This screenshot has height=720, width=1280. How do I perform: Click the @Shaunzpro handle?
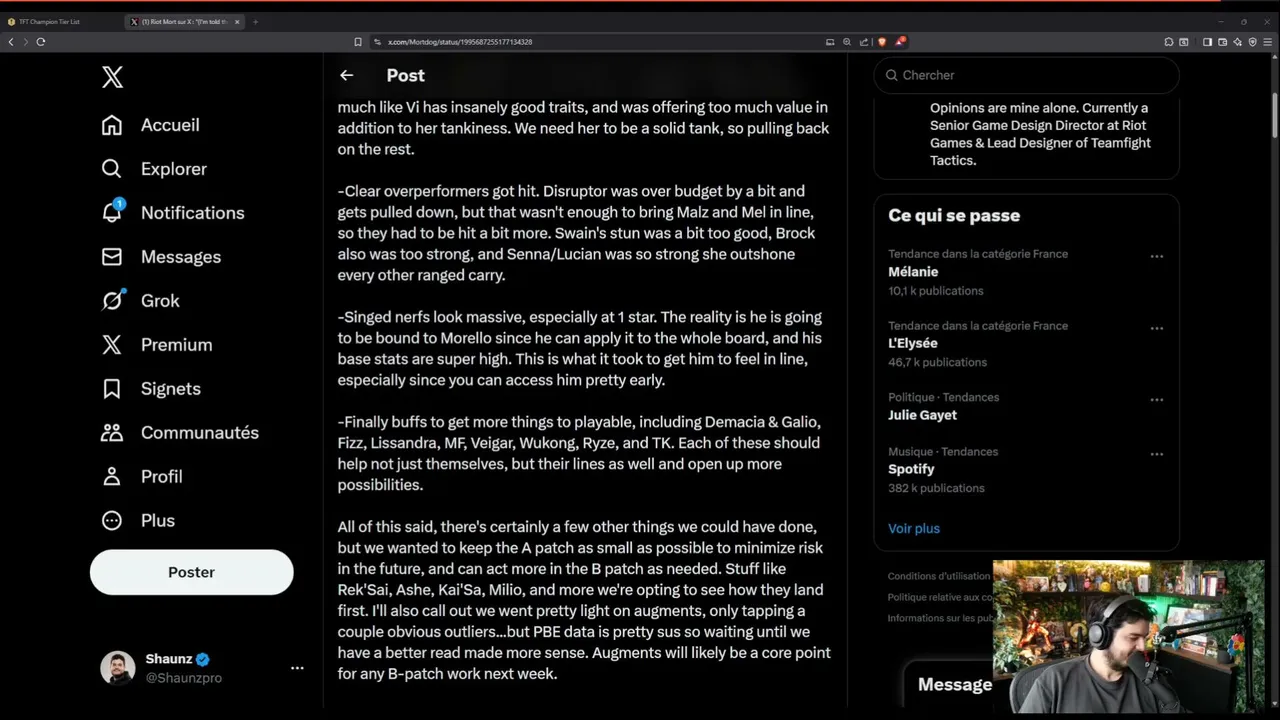(x=184, y=678)
